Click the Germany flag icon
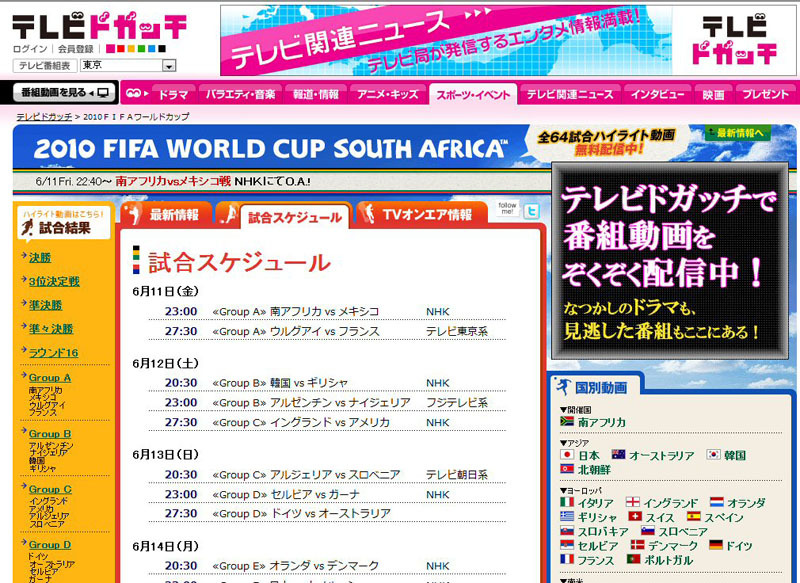Viewport: 800px width, 583px height. (716, 545)
